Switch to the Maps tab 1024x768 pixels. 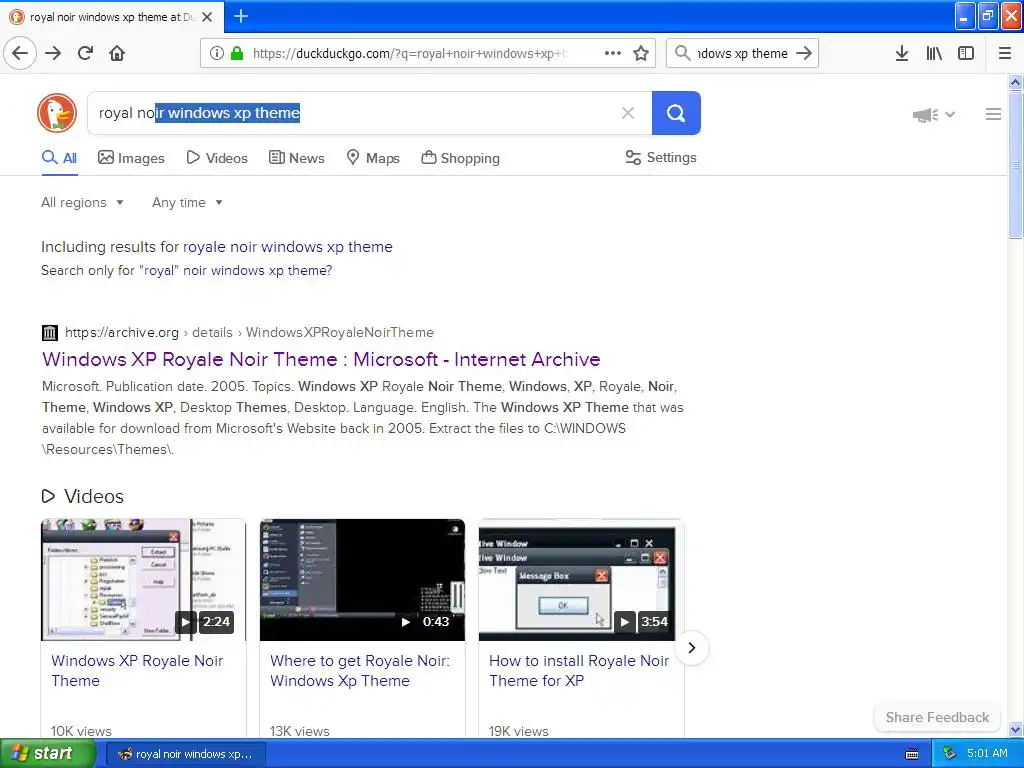tap(373, 158)
